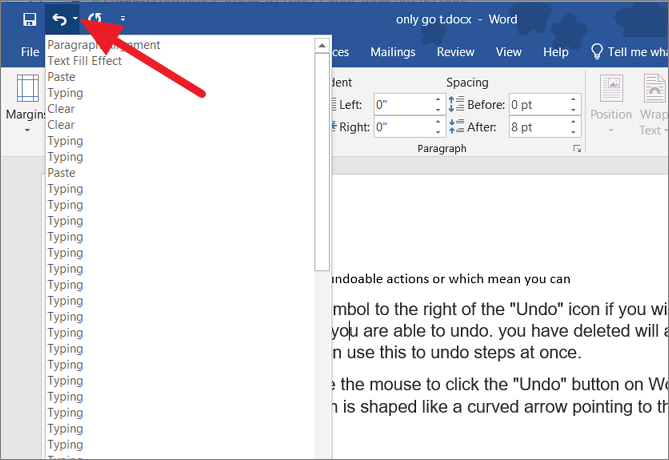
Task: Decrease Right indent with down stepper
Action: [438, 133]
